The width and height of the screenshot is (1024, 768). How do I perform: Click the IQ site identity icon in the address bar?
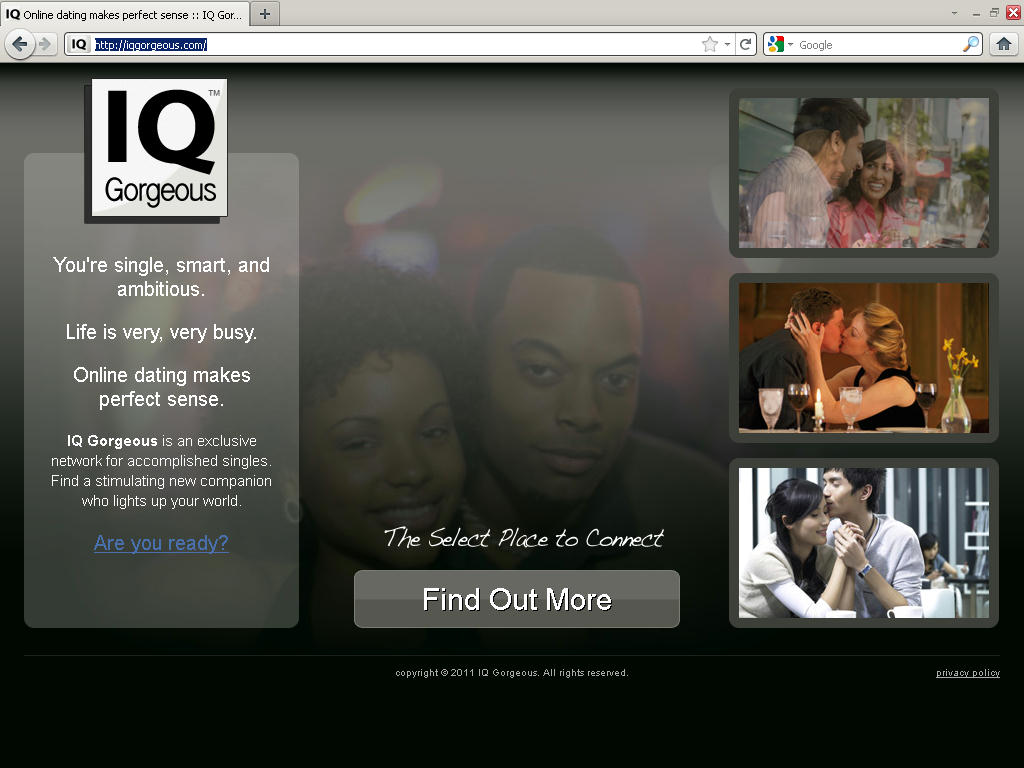[79, 44]
